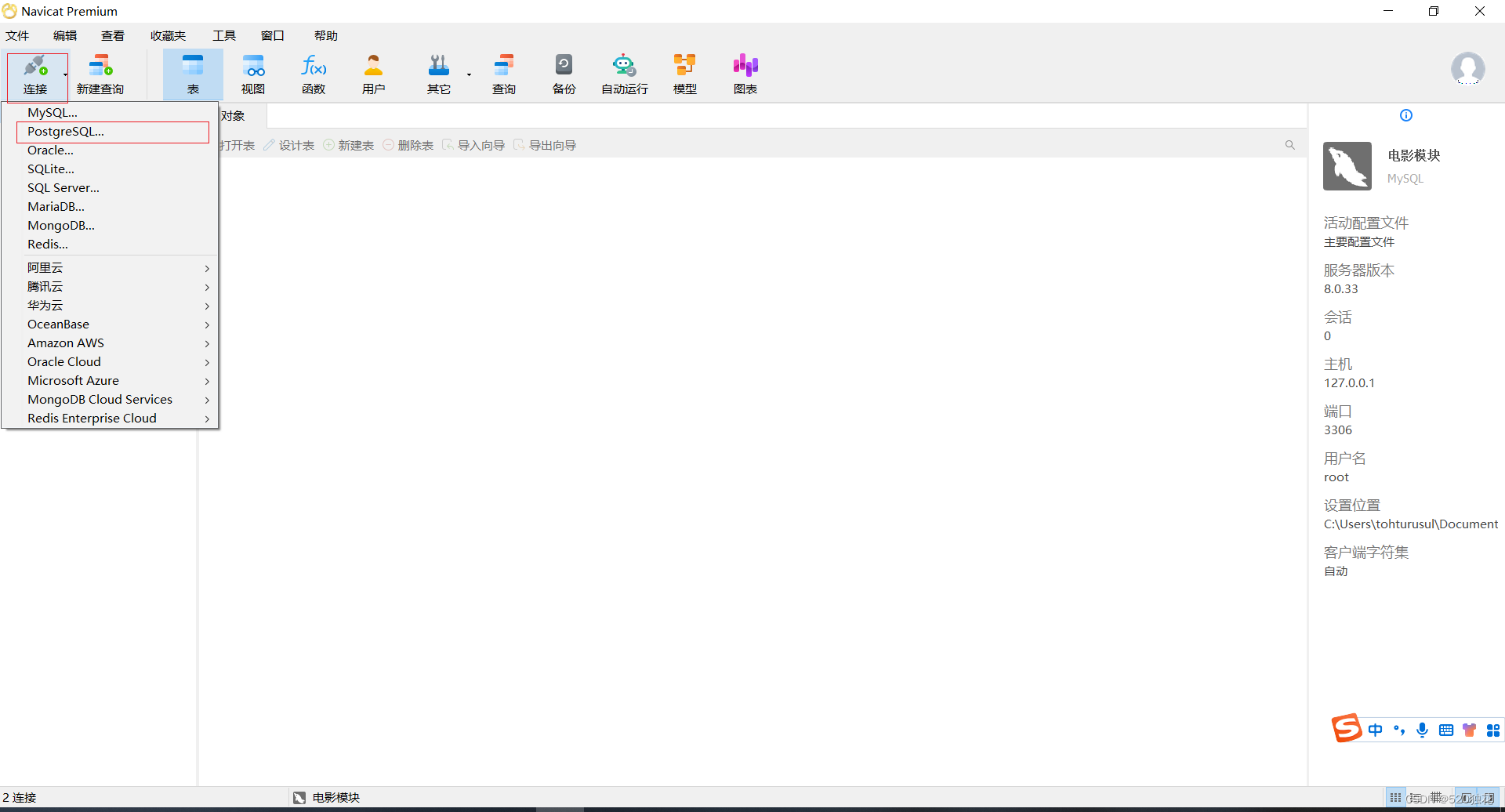
Task: Open the 查看 menu
Action: tap(113, 36)
